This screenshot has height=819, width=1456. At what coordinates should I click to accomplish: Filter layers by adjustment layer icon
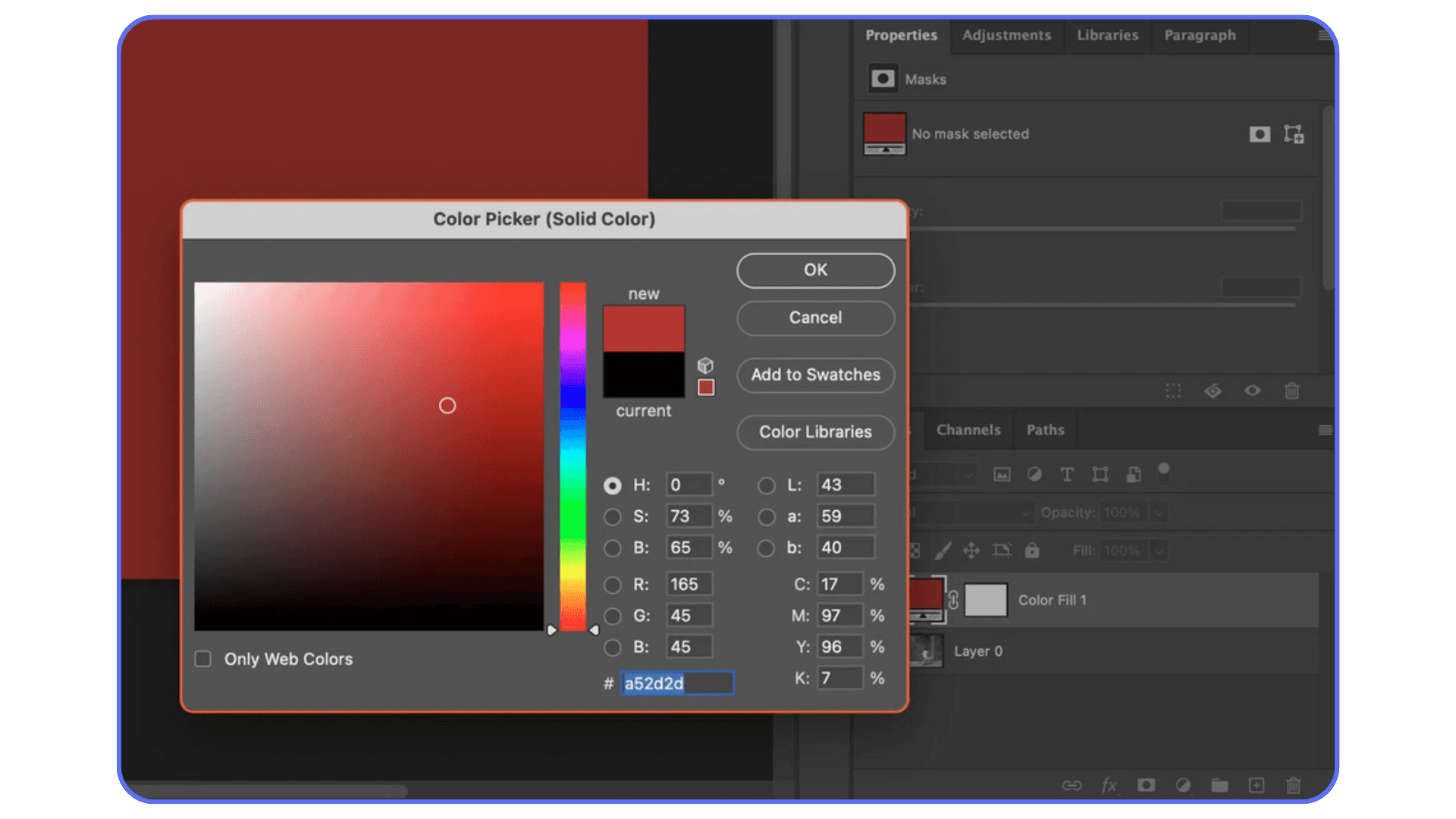point(1034,475)
